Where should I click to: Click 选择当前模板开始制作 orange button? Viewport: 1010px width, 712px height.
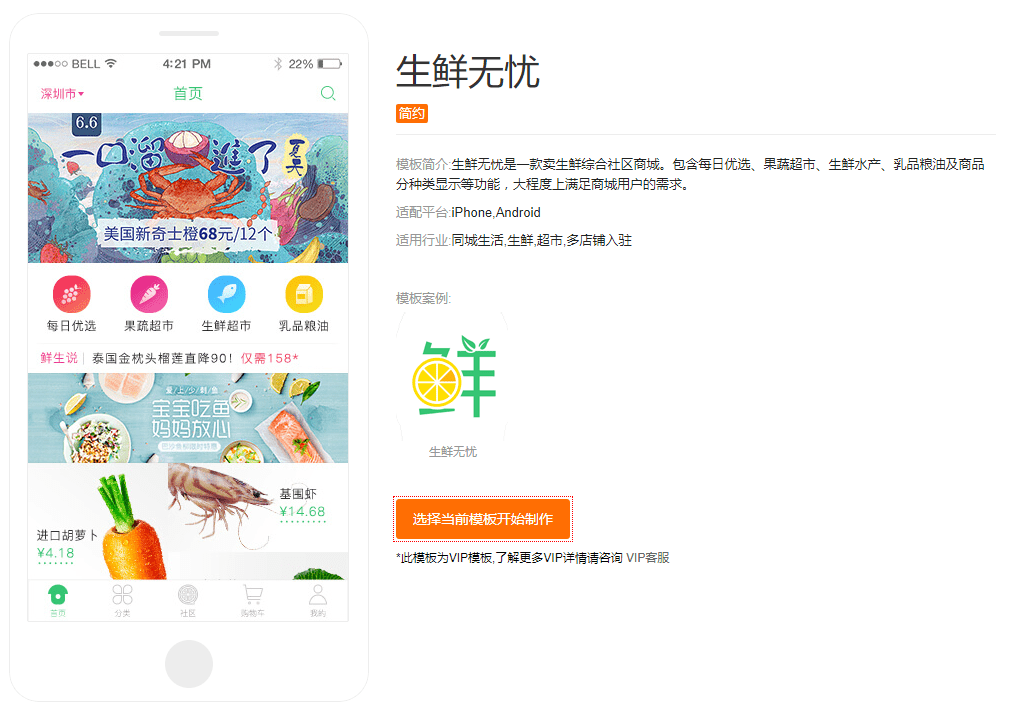coord(483,519)
